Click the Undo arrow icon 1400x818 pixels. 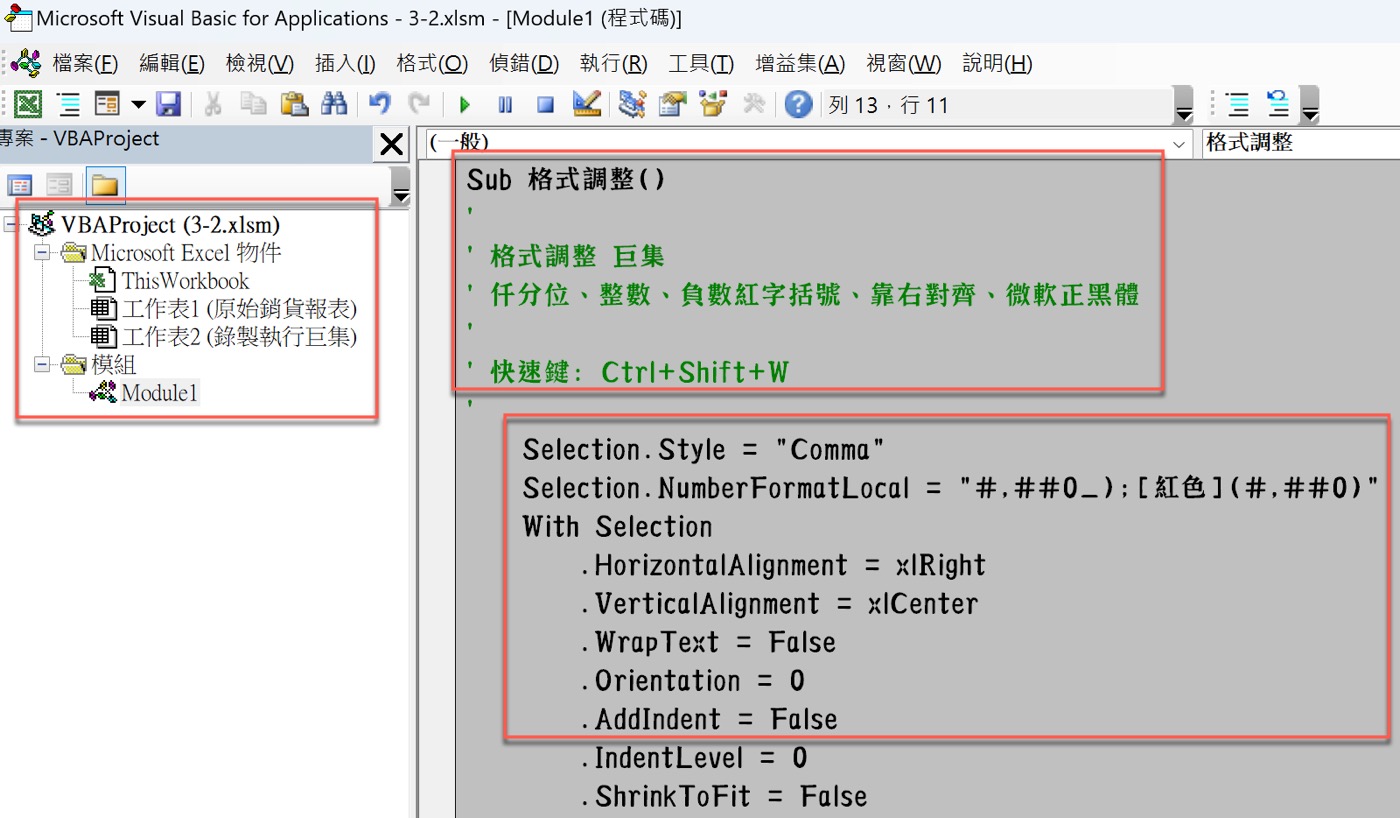coord(379,104)
